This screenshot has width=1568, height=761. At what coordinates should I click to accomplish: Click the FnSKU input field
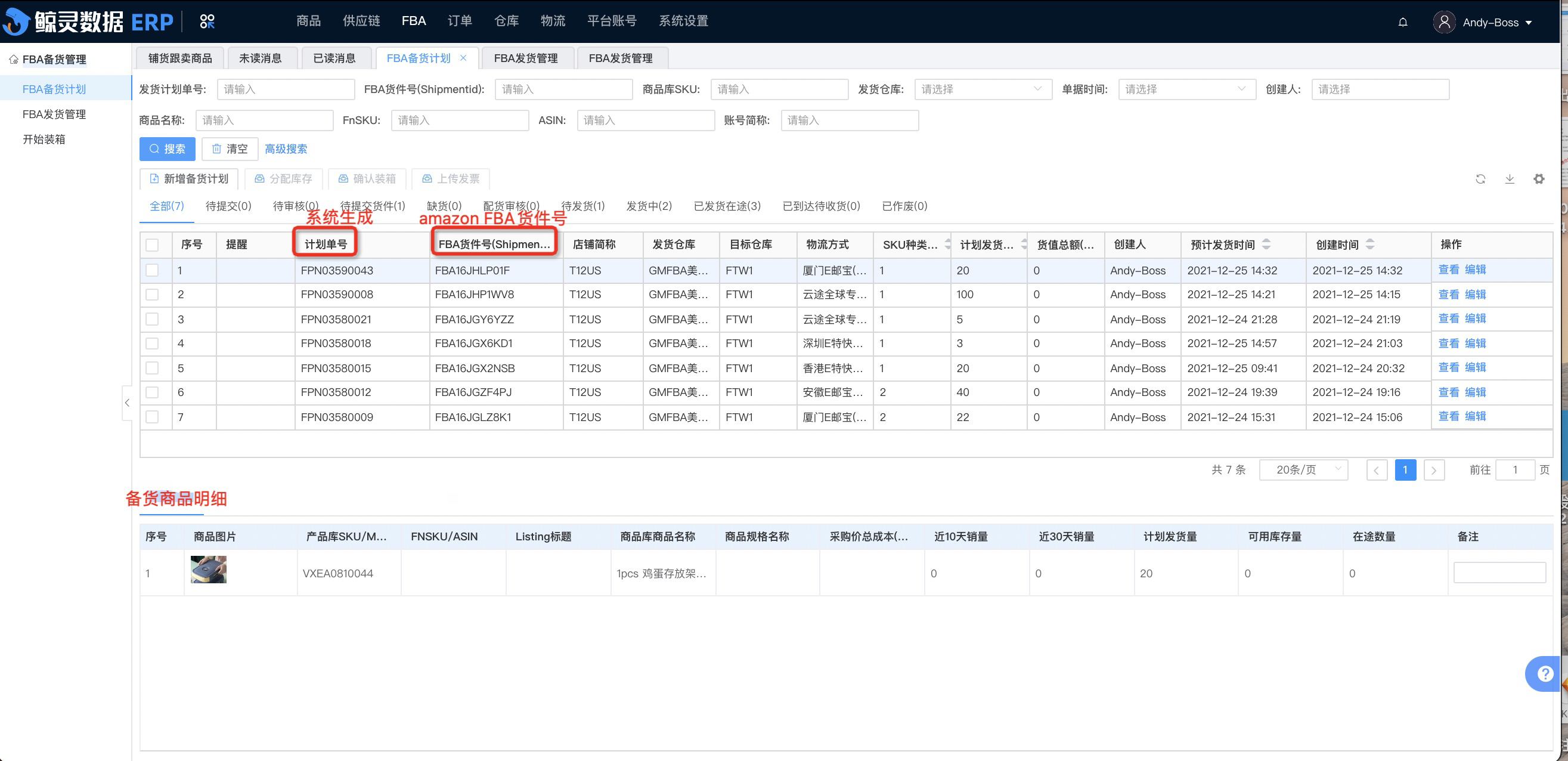(460, 120)
